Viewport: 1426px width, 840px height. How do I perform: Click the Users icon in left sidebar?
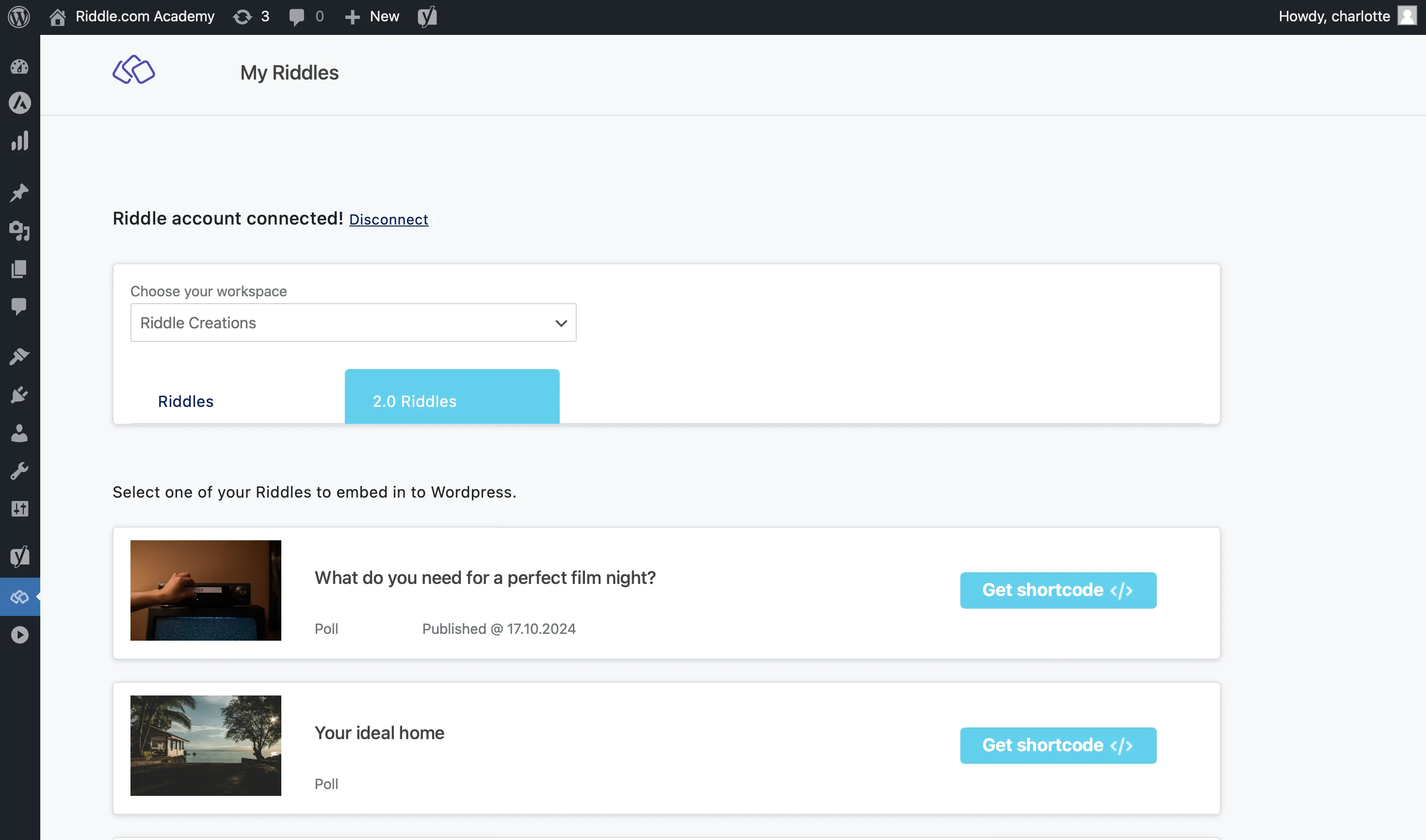click(x=20, y=433)
